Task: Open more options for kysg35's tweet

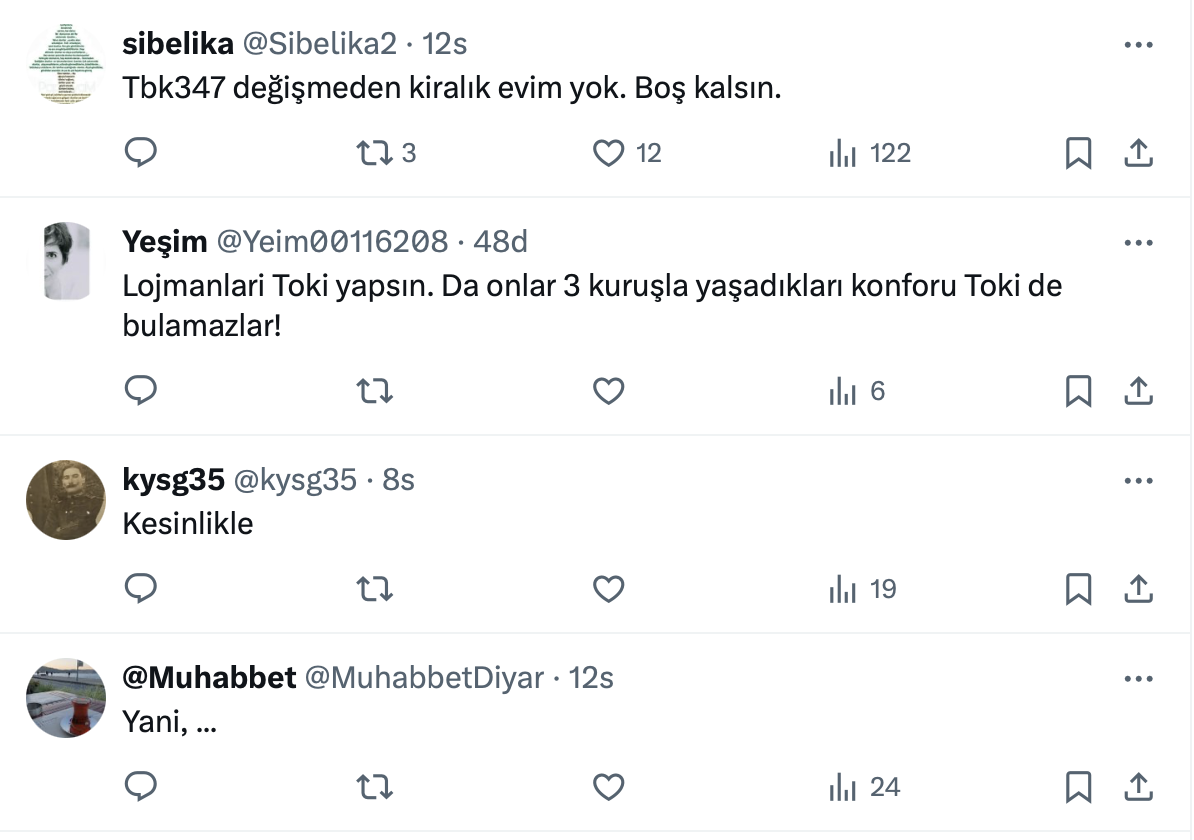Action: click(1139, 481)
